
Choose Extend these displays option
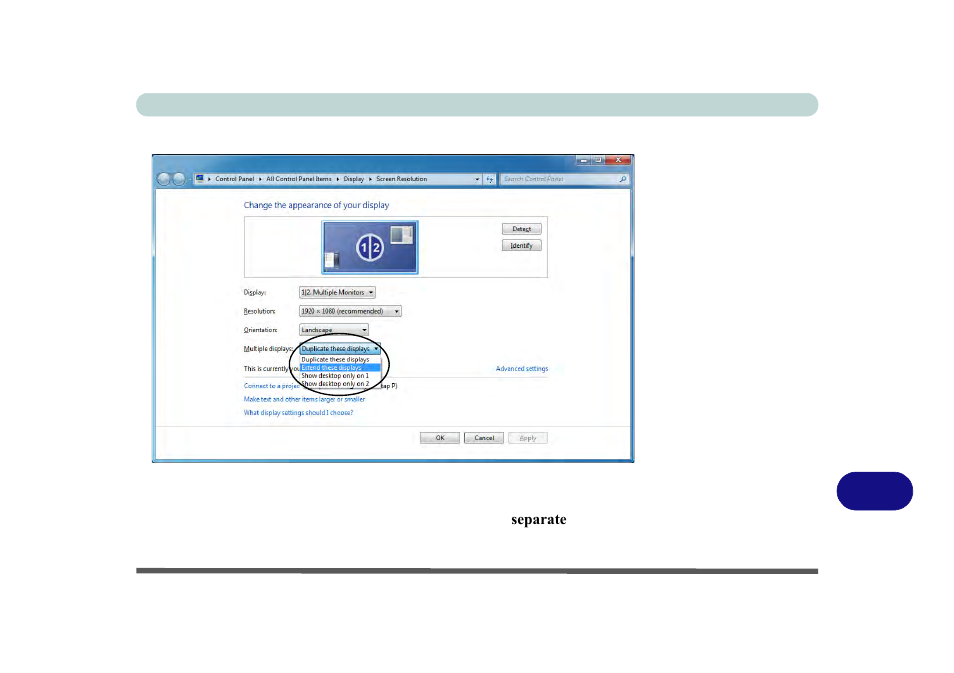tap(340, 368)
